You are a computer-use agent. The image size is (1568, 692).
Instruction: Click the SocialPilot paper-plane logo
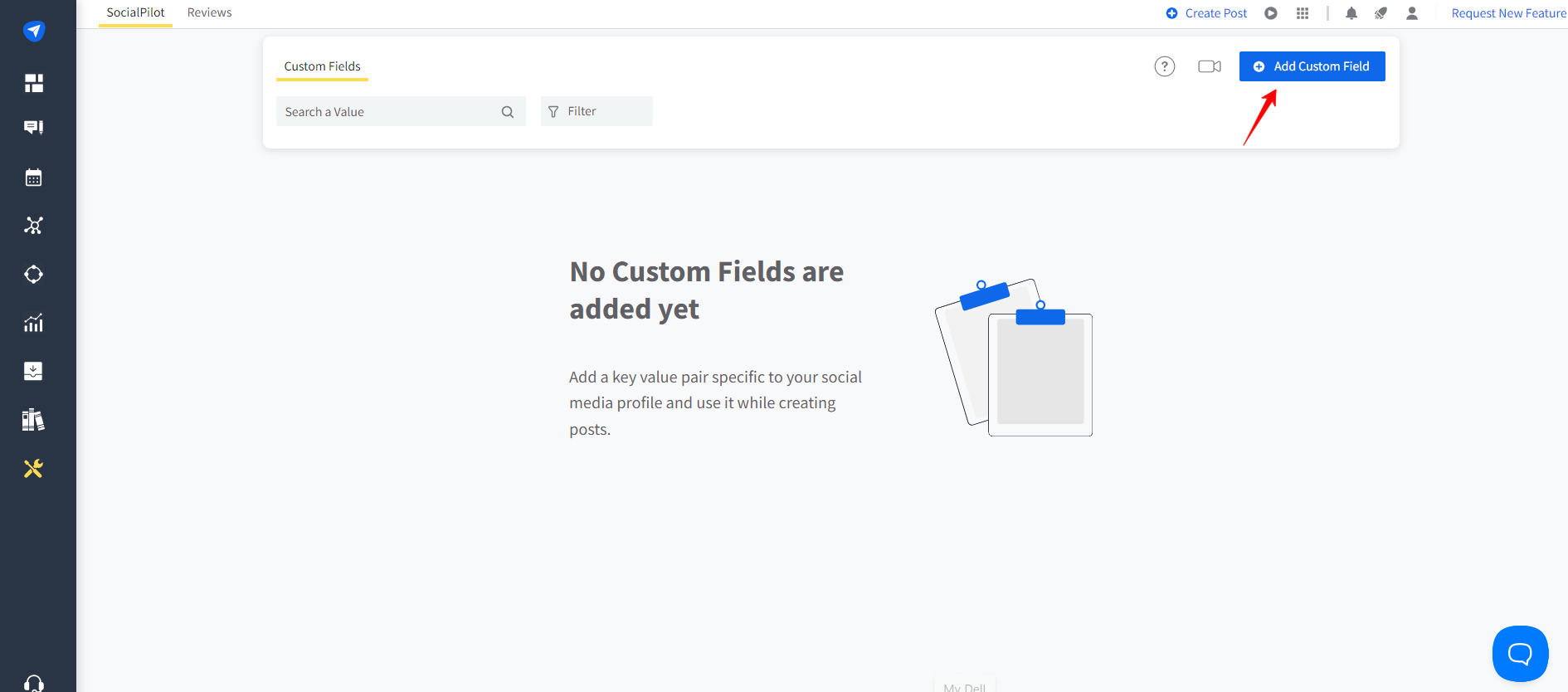pos(34,32)
